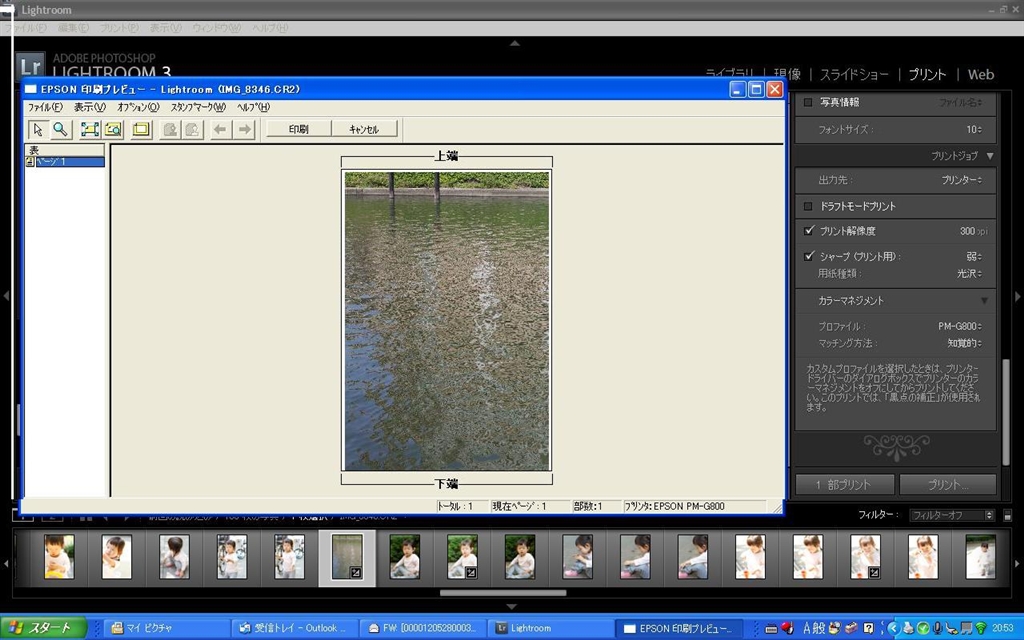Click the keyboard icon in the language bar
The height and width of the screenshot is (640, 1024).
771,628
